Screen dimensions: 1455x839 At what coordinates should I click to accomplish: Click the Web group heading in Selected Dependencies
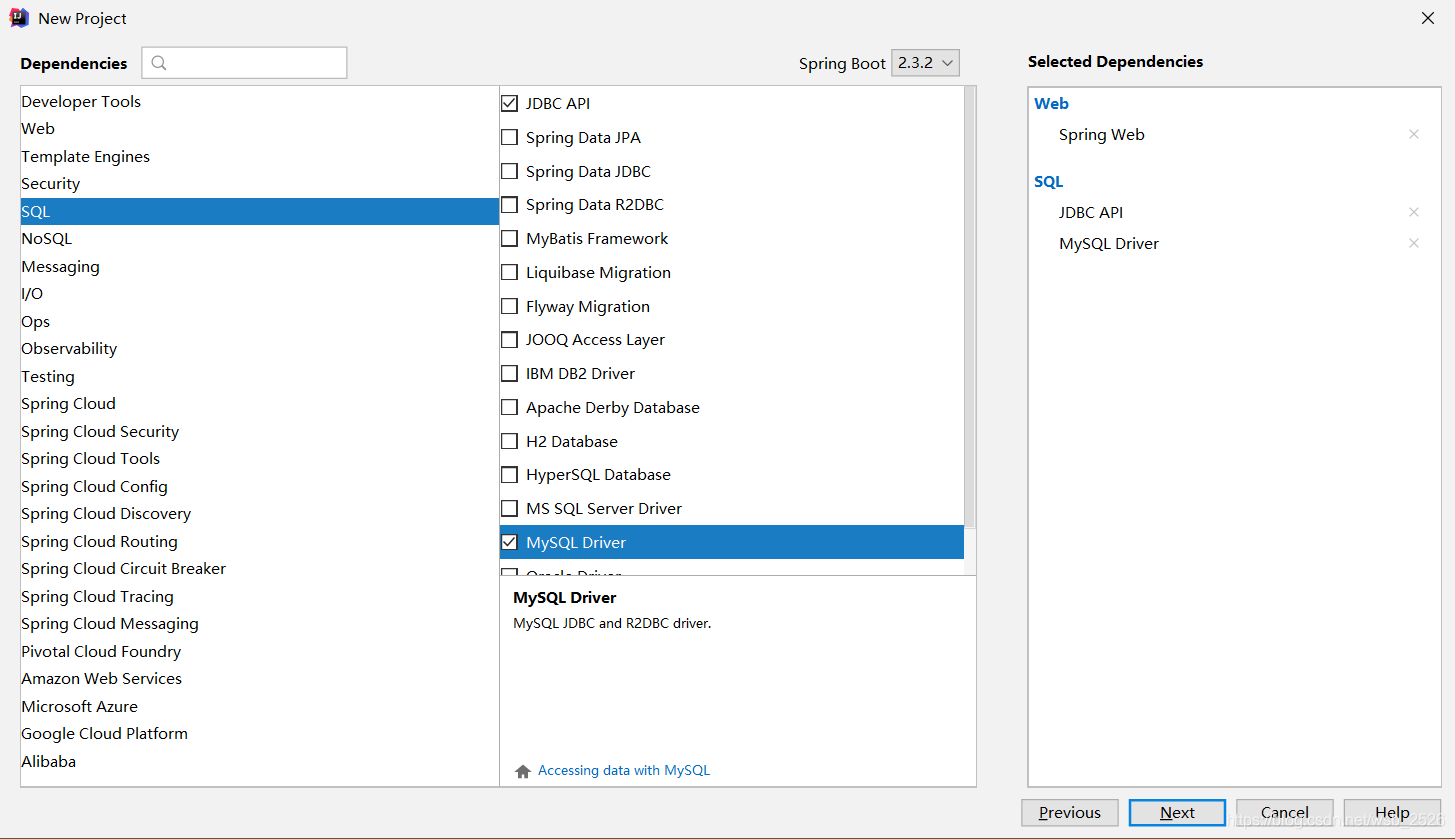tap(1051, 103)
